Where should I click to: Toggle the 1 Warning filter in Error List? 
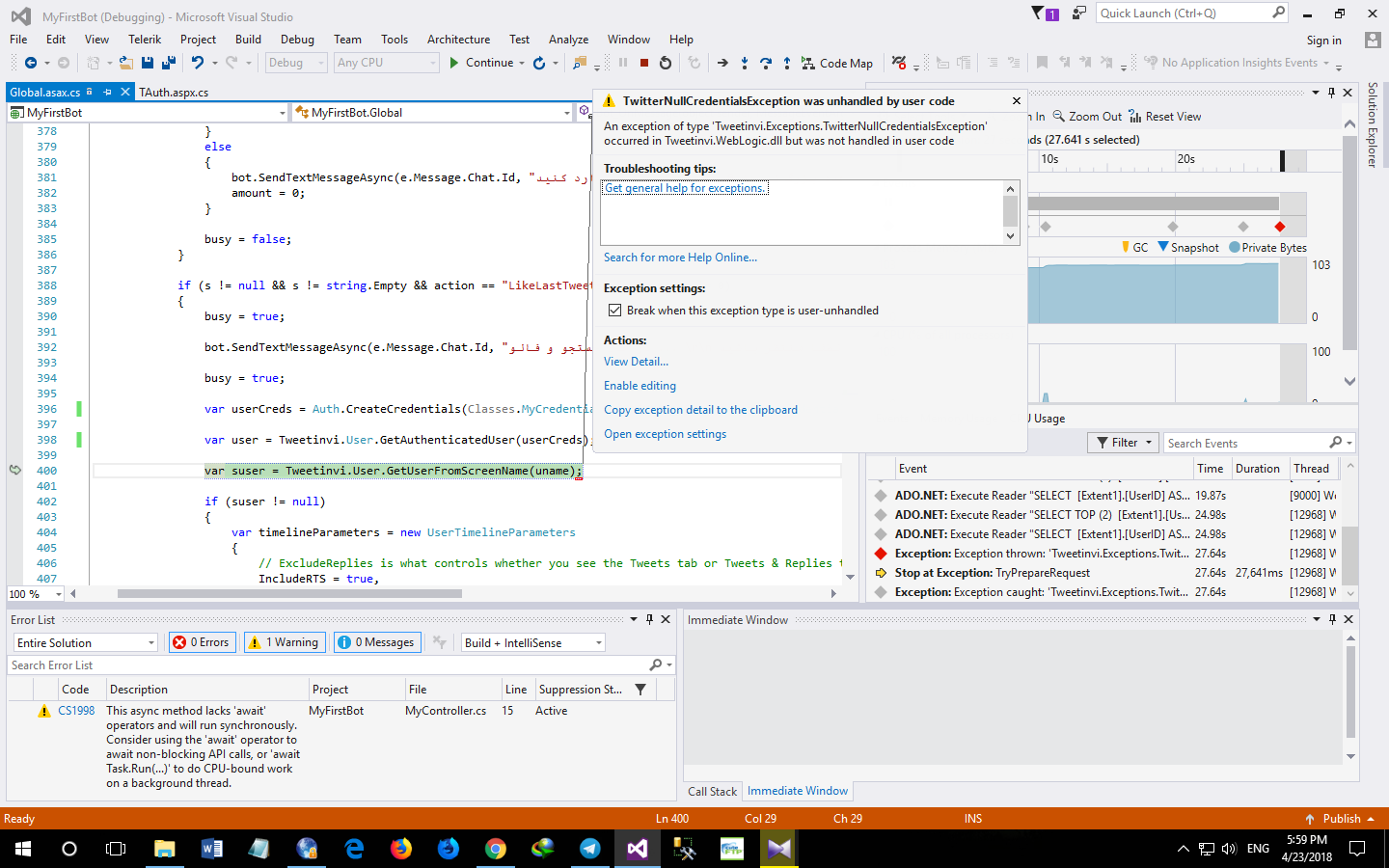(284, 641)
